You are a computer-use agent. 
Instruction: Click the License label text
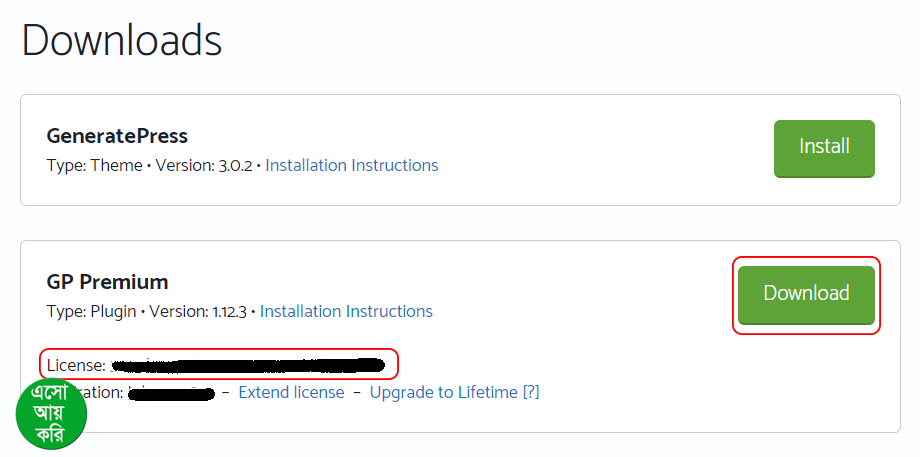(76, 365)
